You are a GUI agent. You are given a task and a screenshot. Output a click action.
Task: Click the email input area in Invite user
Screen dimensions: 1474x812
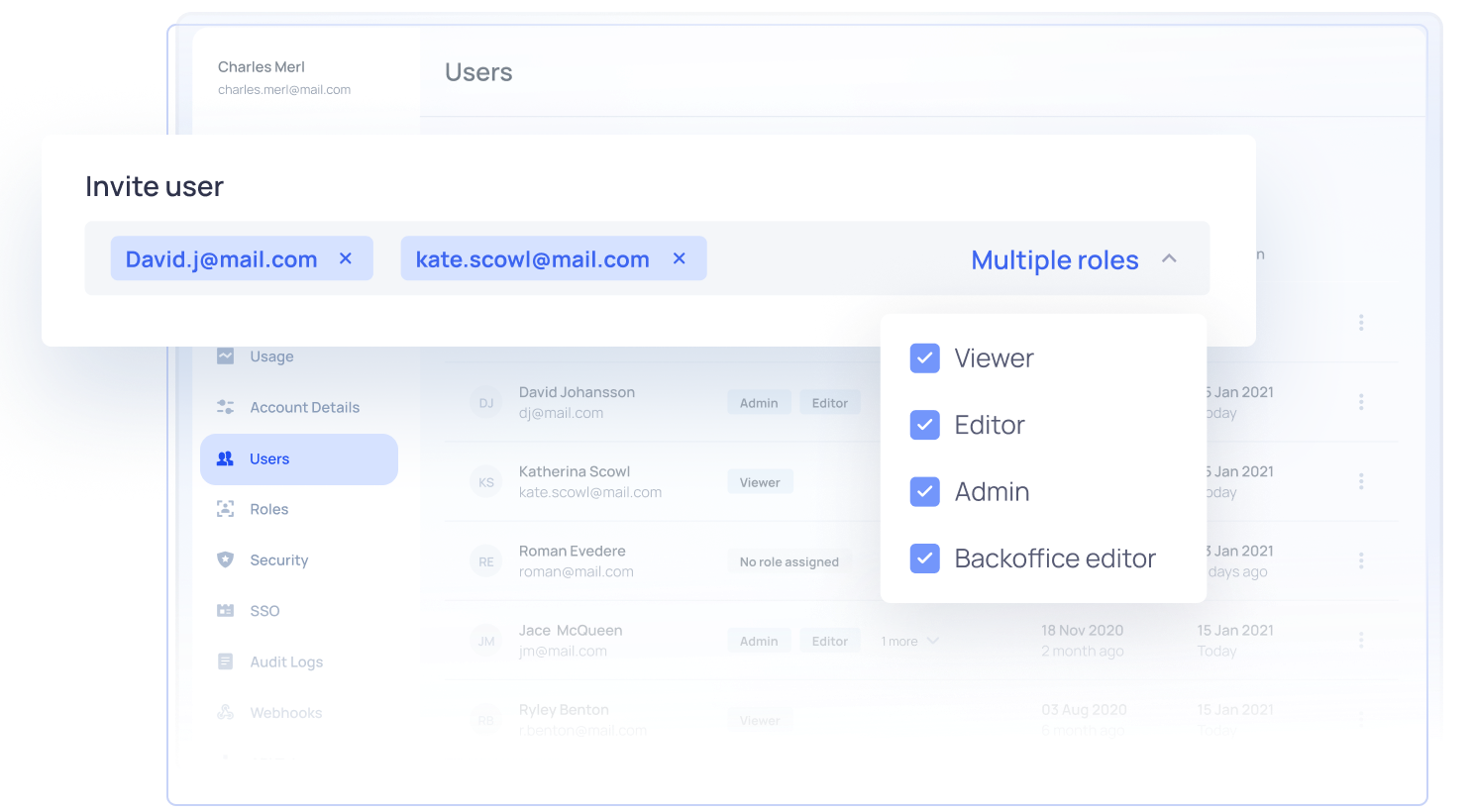click(832, 258)
